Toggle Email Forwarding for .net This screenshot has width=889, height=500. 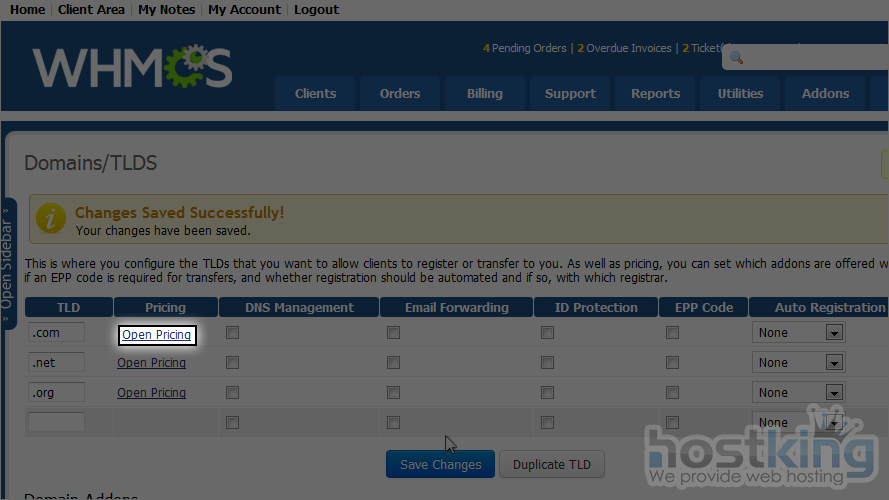pos(394,363)
